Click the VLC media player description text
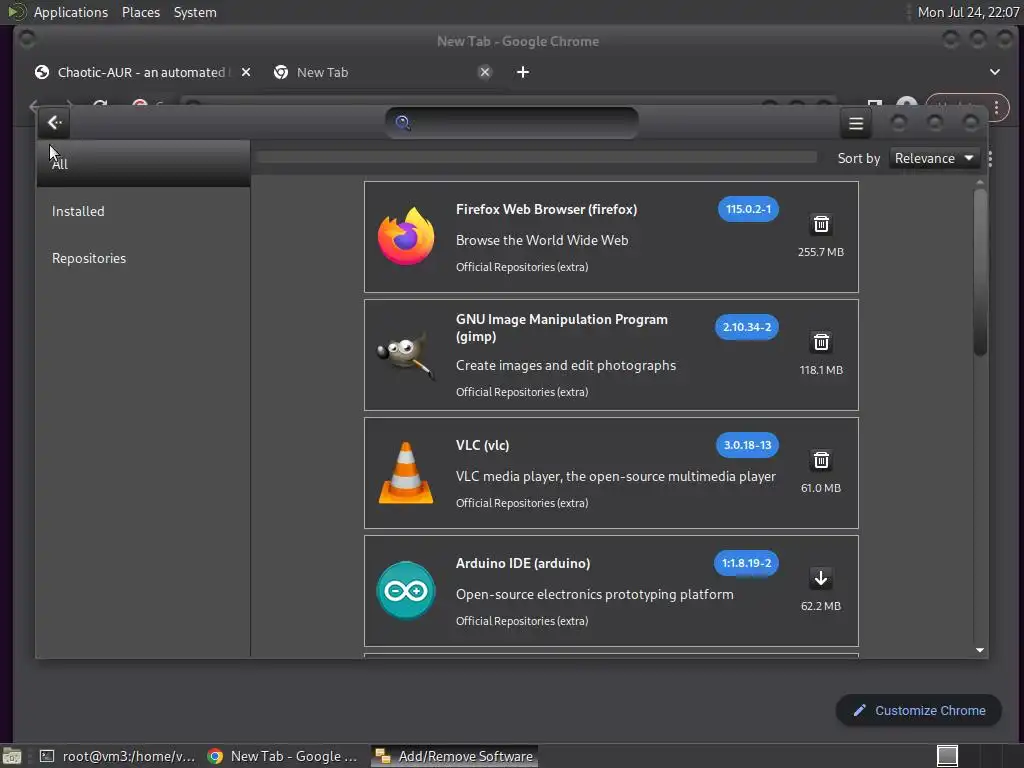This screenshot has width=1024, height=768. coord(616,476)
